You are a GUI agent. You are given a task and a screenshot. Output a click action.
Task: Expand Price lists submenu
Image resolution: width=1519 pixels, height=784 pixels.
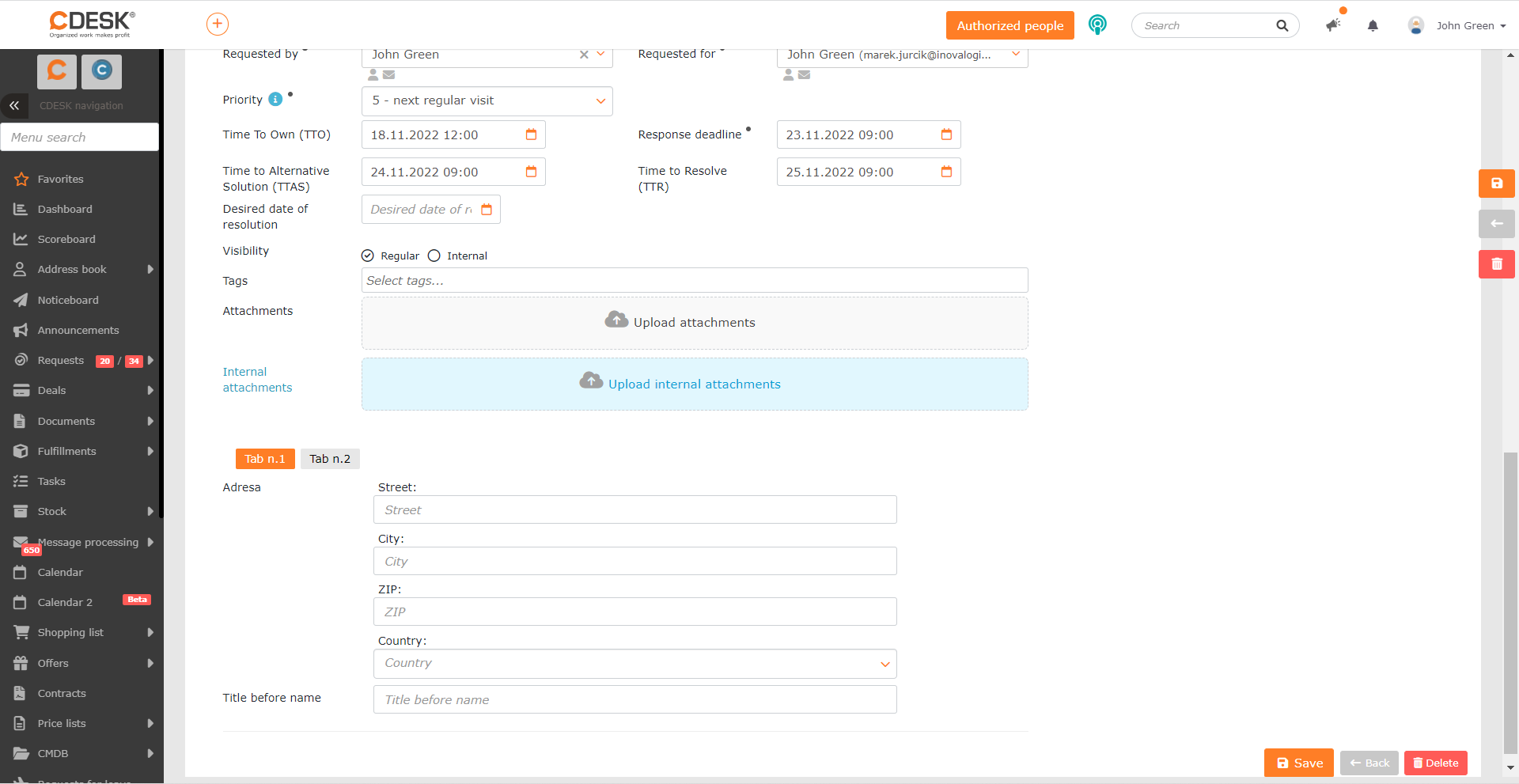pos(150,724)
